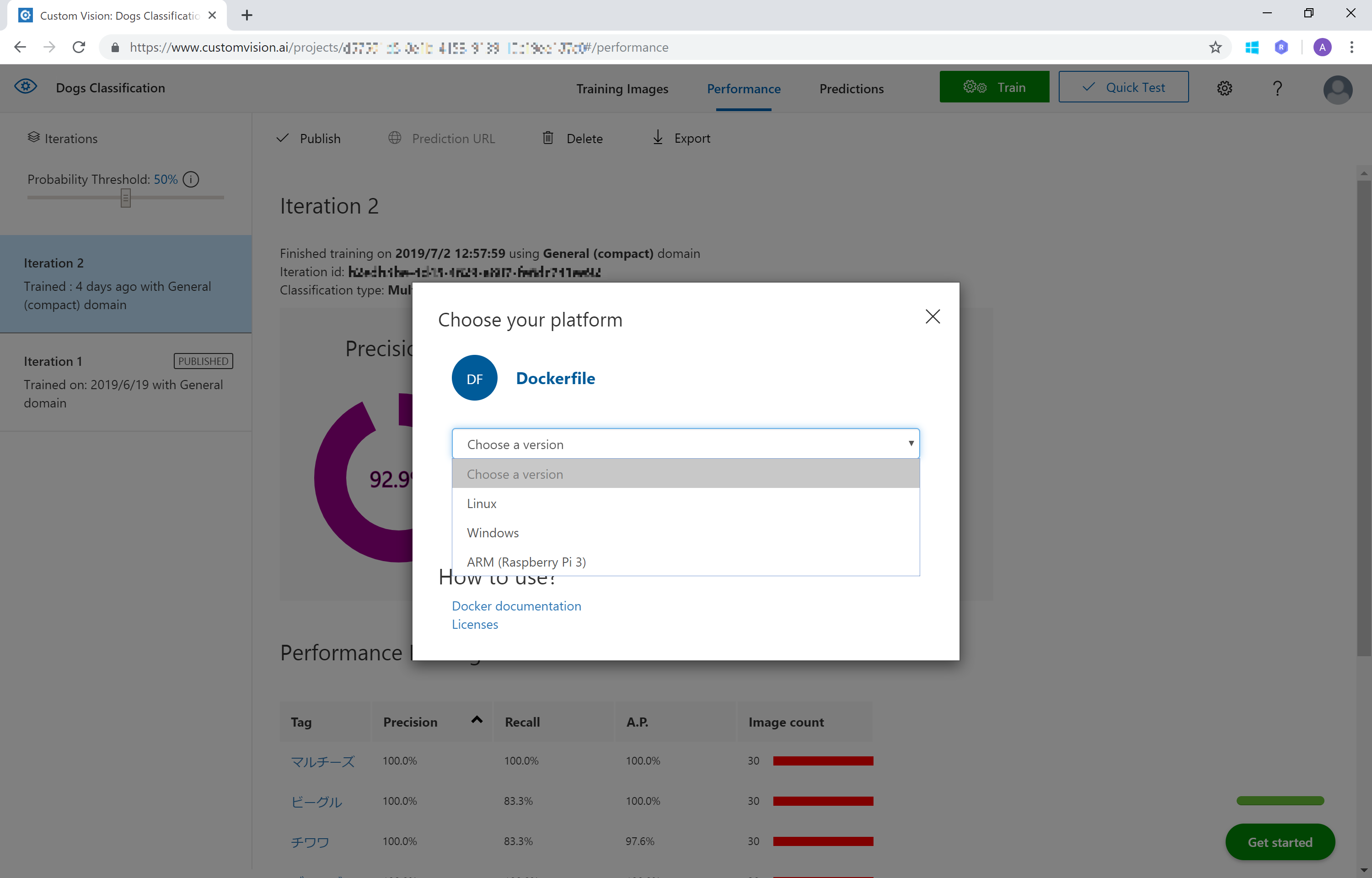1372x878 pixels.
Task: Sort table by Precision column arrow
Action: tap(477, 720)
